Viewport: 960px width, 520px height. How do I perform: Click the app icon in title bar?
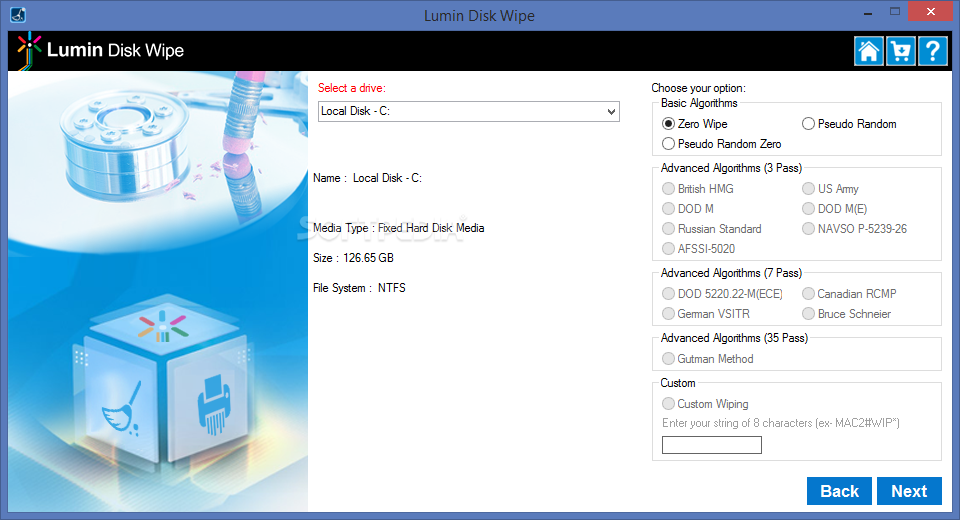coord(18,15)
